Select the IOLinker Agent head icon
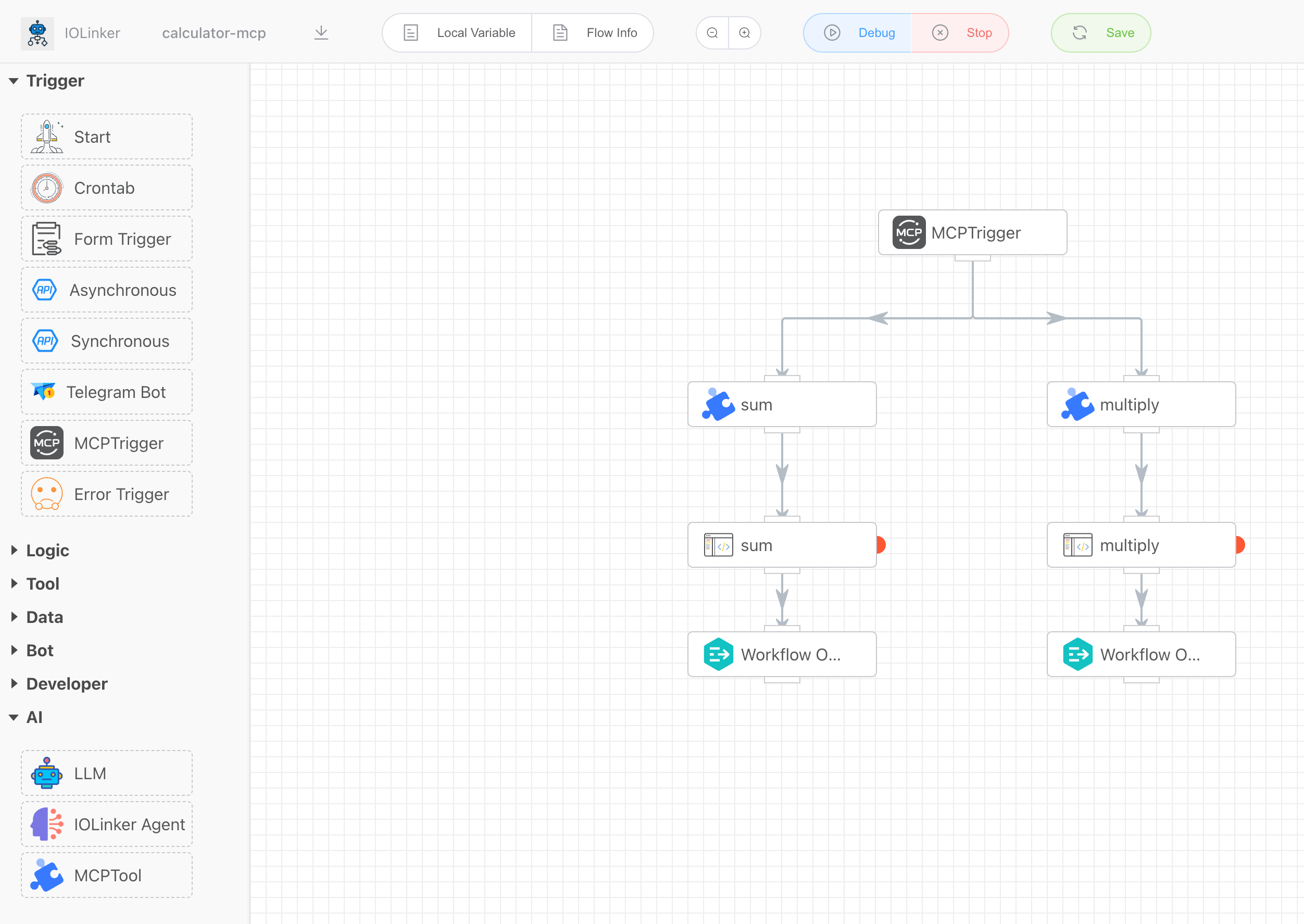 click(47, 824)
